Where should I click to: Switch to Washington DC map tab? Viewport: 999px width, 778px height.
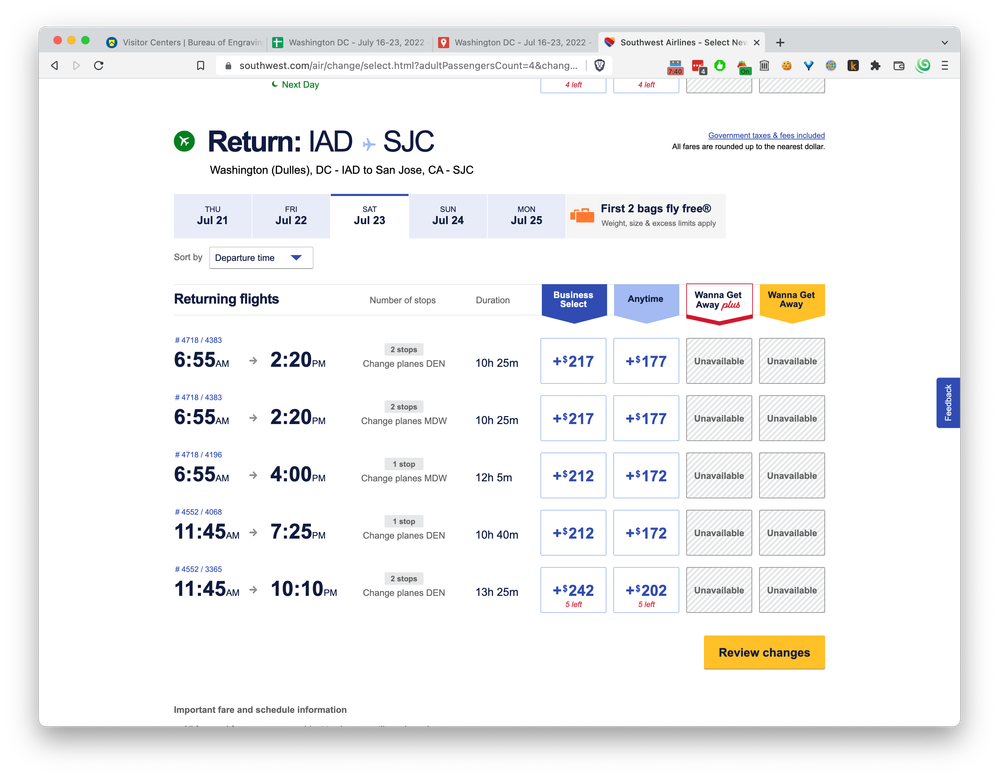[515, 43]
